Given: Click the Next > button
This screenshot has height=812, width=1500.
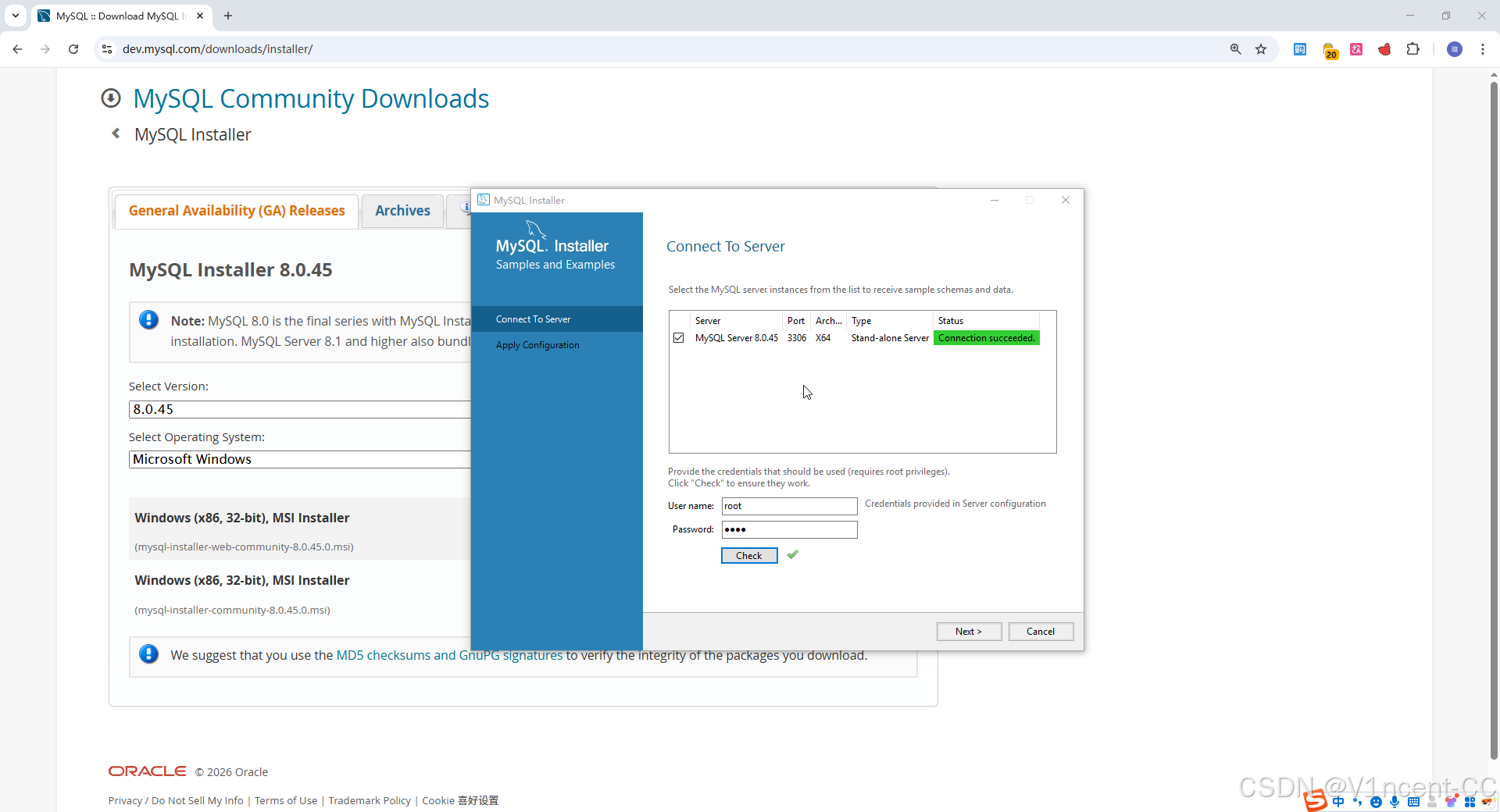Looking at the screenshot, I should [x=969, y=631].
